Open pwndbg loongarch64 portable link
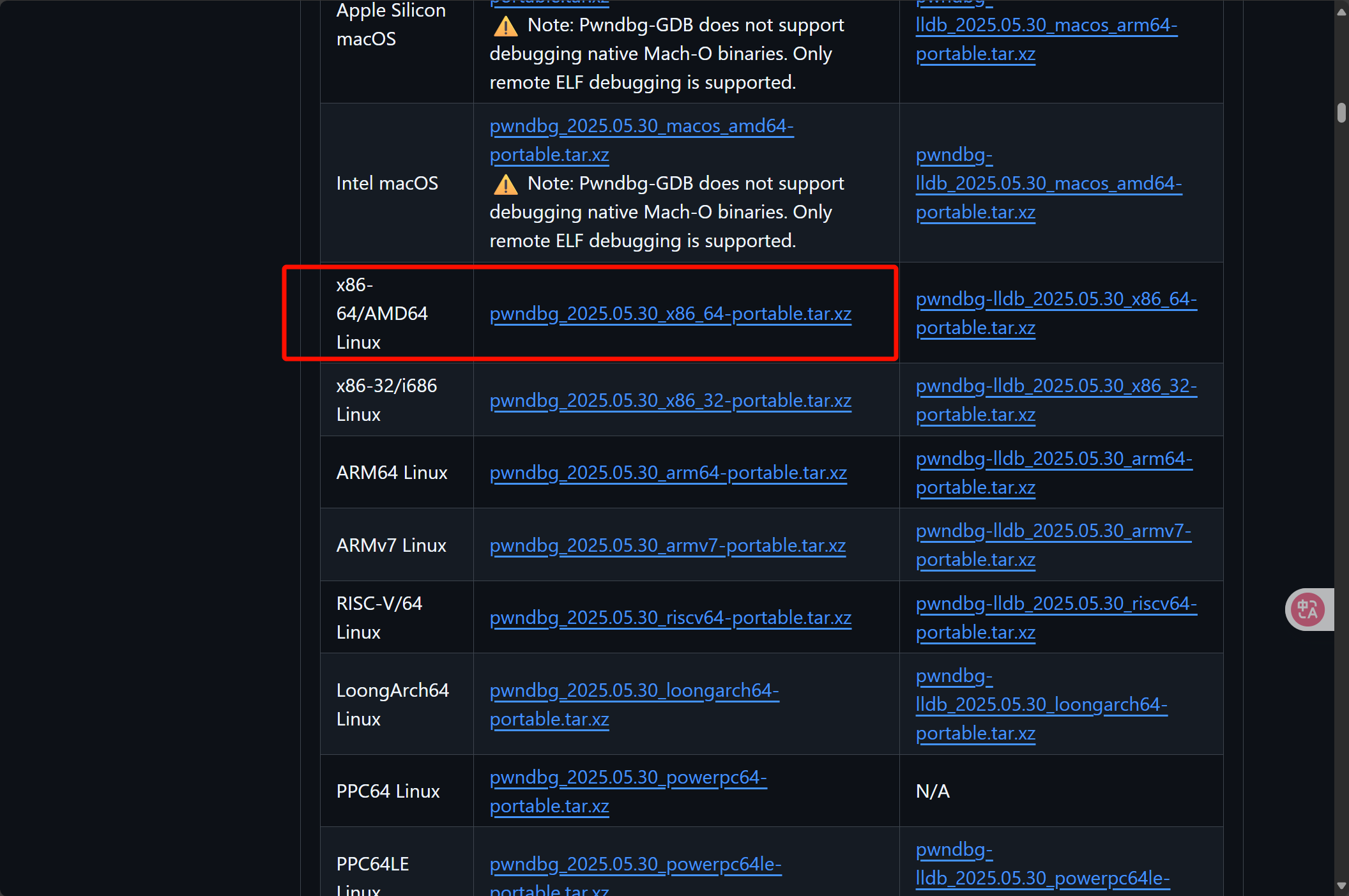This screenshot has height=896, width=1349. [x=634, y=691]
